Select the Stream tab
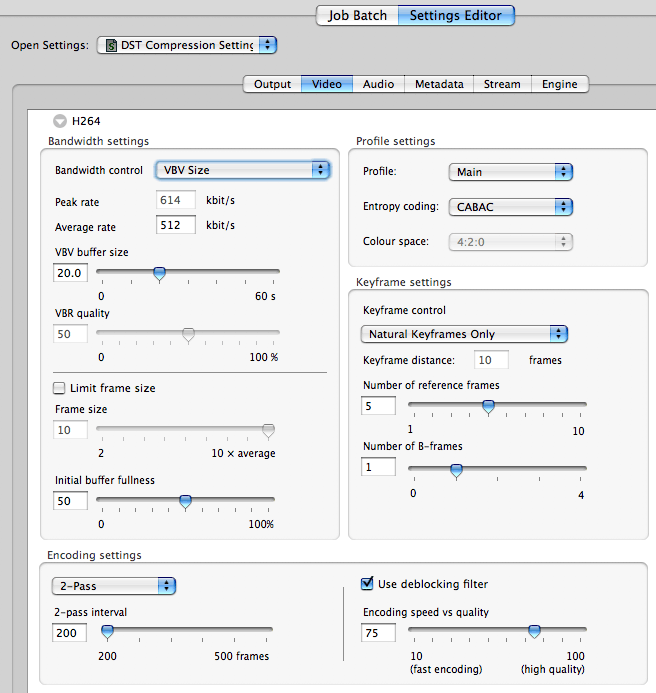Image resolution: width=656 pixels, height=693 pixels. [x=502, y=84]
